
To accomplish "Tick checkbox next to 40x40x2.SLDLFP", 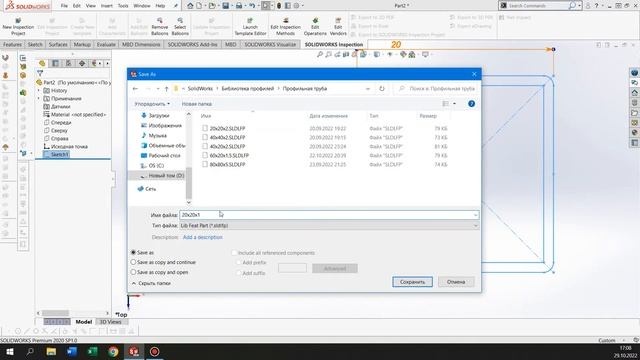I will pyautogui.click(x=205, y=137).
